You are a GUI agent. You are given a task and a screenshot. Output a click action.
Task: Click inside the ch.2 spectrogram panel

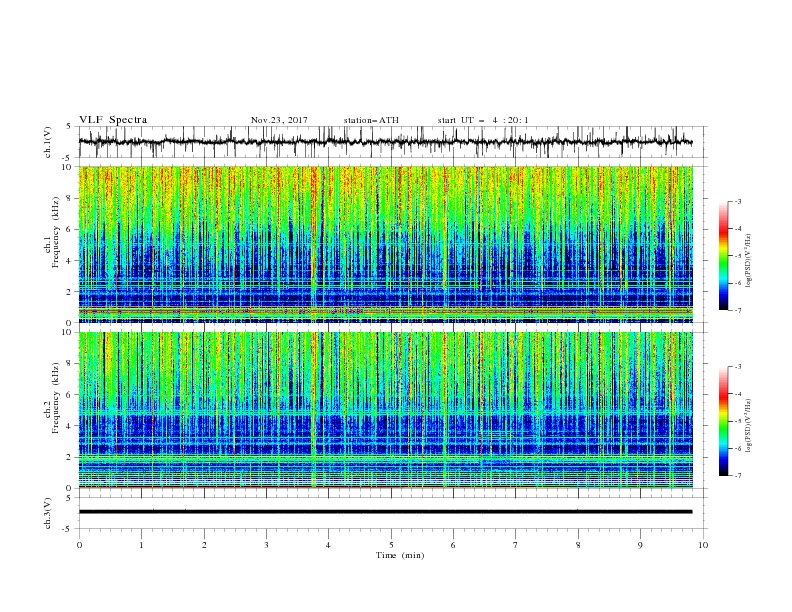click(x=385, y=410)
